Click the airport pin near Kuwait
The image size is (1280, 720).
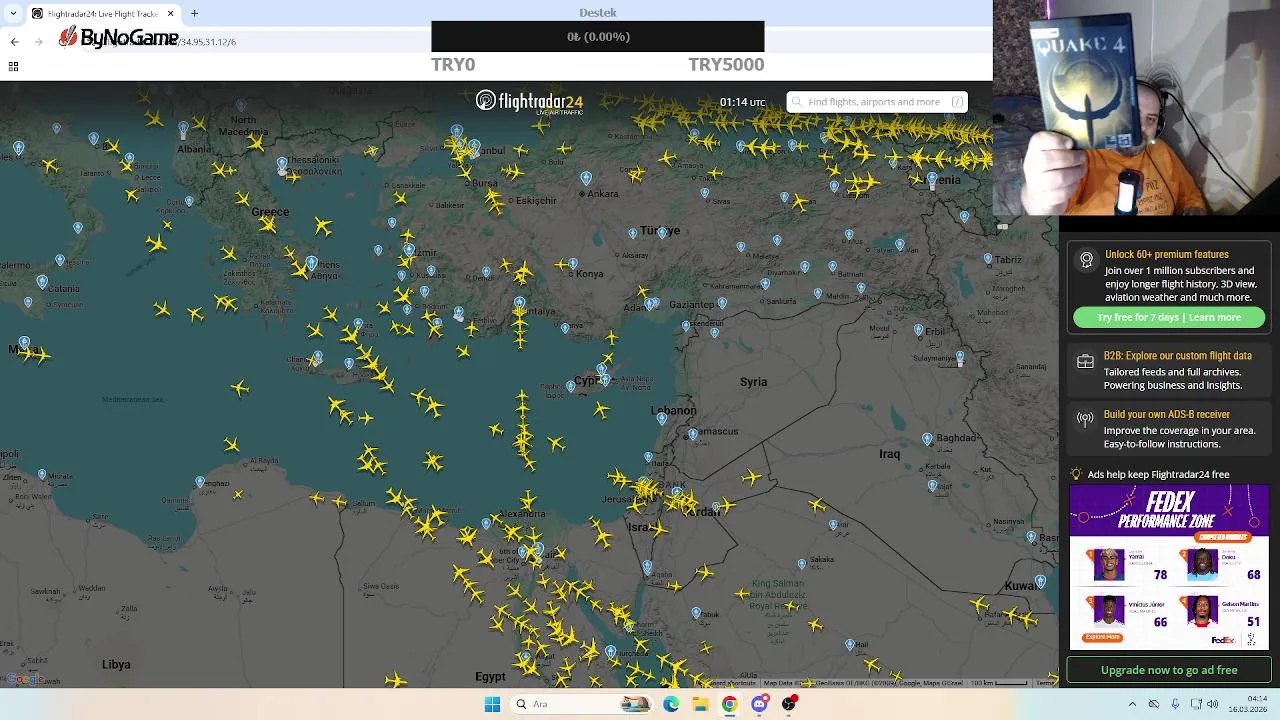(x=1041, y=582)
